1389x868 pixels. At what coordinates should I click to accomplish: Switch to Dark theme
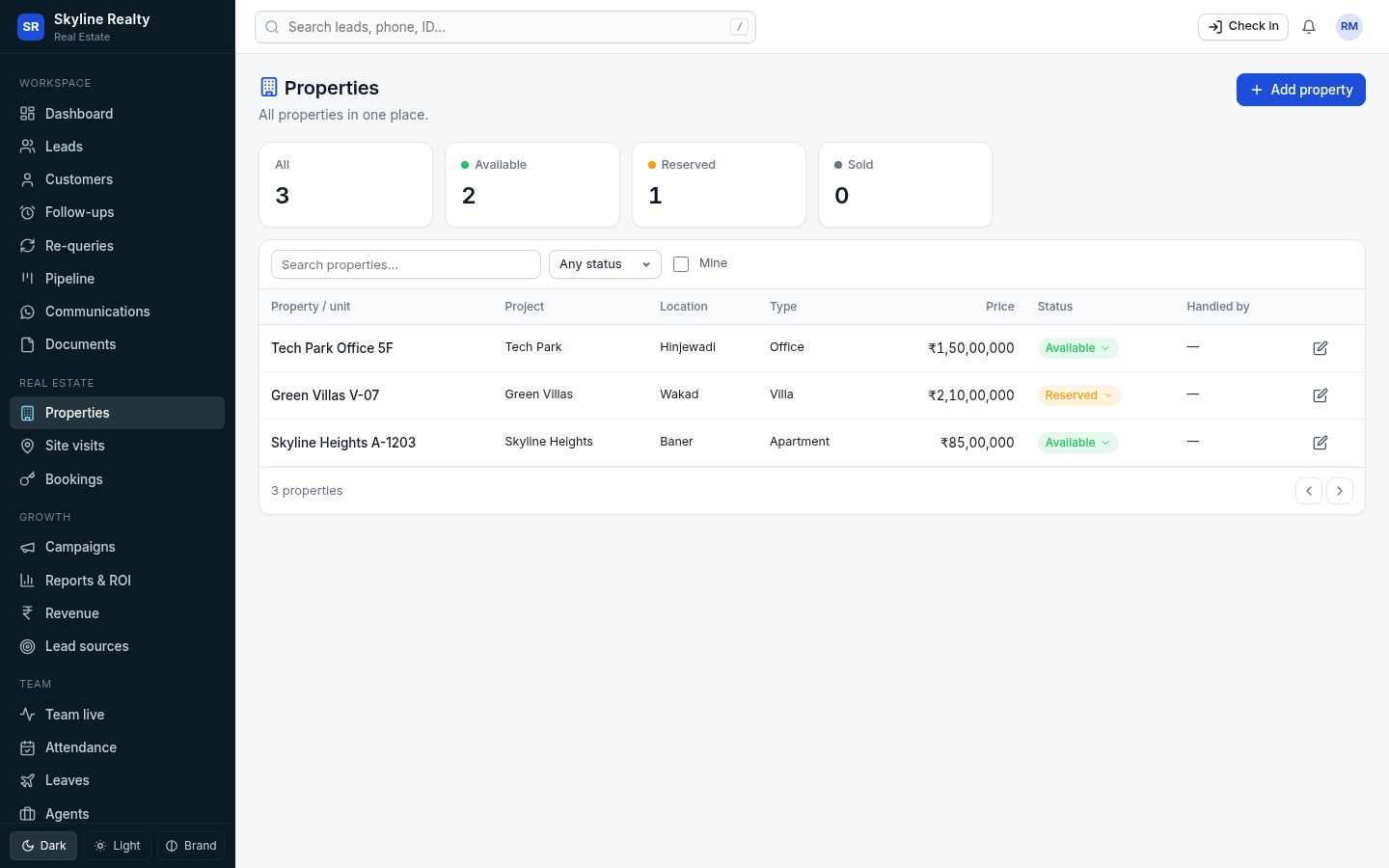click(43, 846)
